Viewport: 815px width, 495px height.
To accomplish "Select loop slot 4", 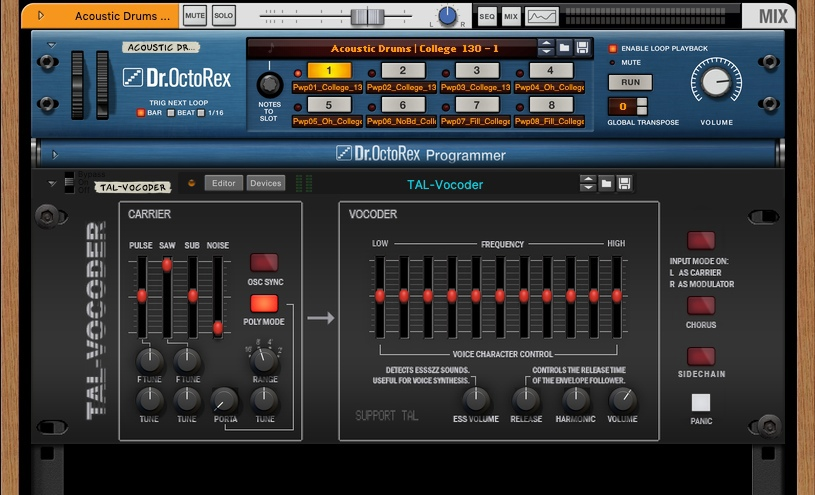I will [551, 70].
